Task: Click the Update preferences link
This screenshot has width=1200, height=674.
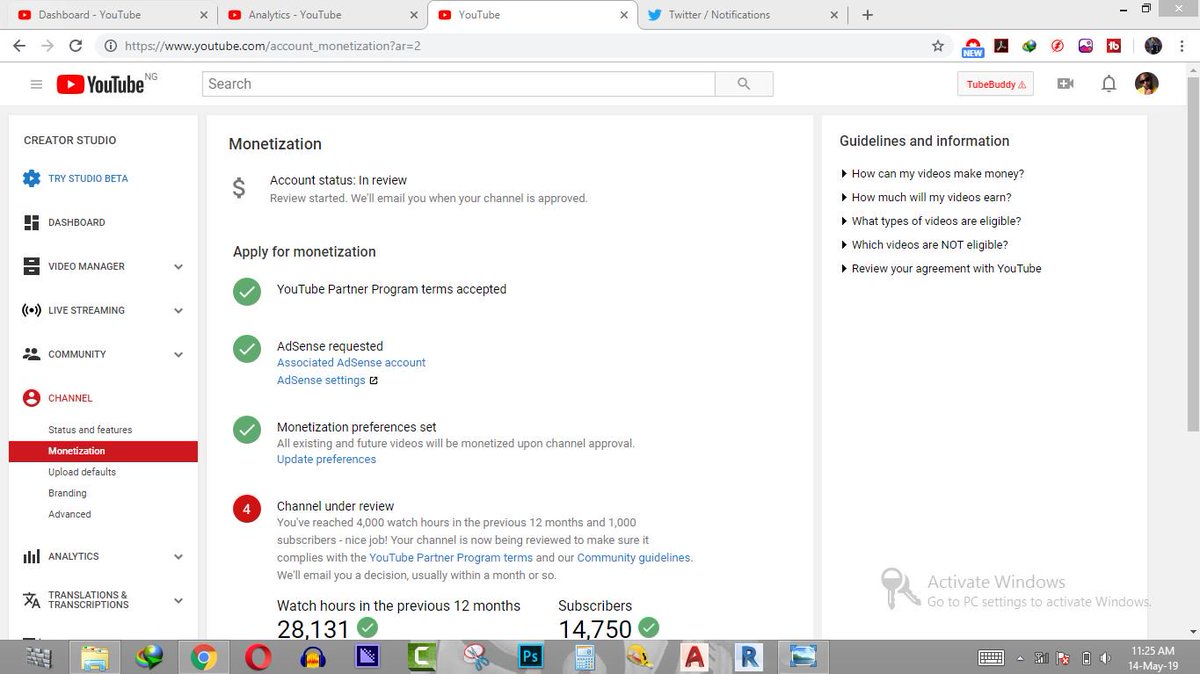Action: (326, 460)
